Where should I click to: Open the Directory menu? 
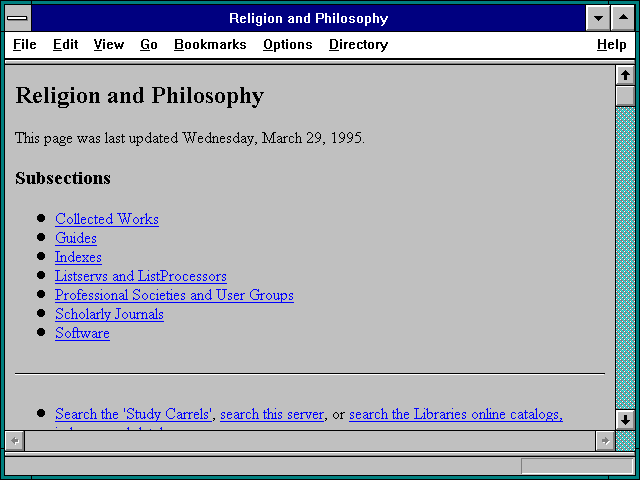(x=358, y=44)
